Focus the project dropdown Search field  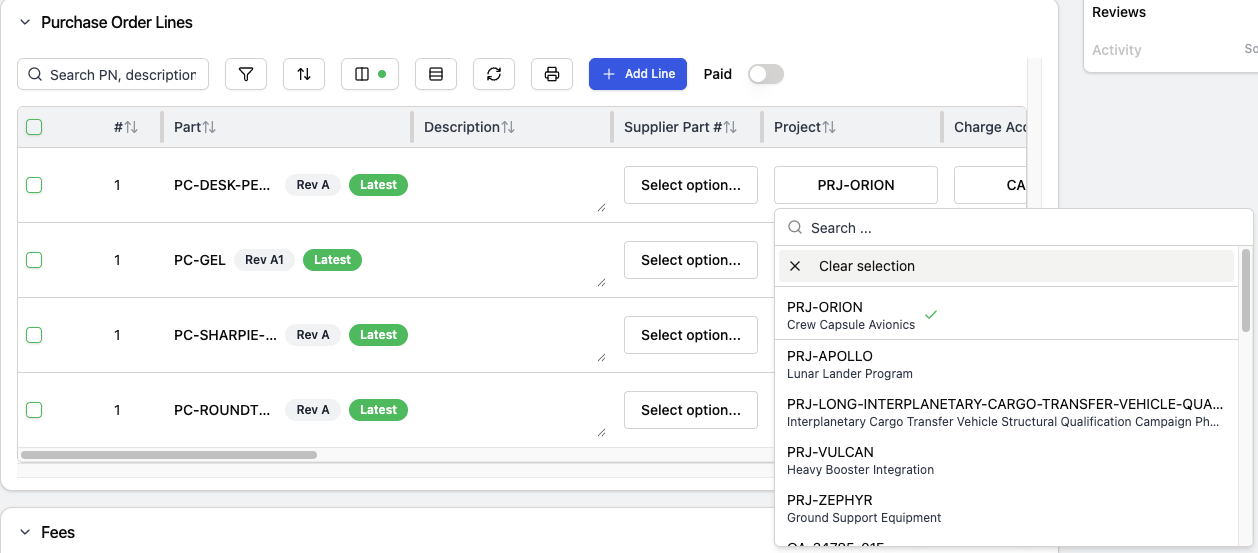click(1014, 228)
